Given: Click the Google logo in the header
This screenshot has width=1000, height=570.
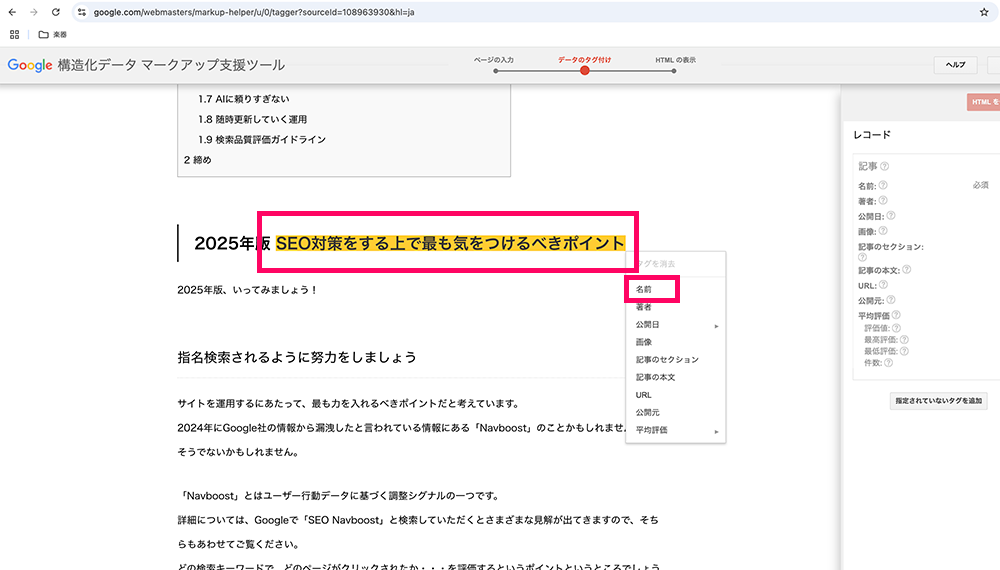Looking at the screenshot, I should click(x=30, y=65).
